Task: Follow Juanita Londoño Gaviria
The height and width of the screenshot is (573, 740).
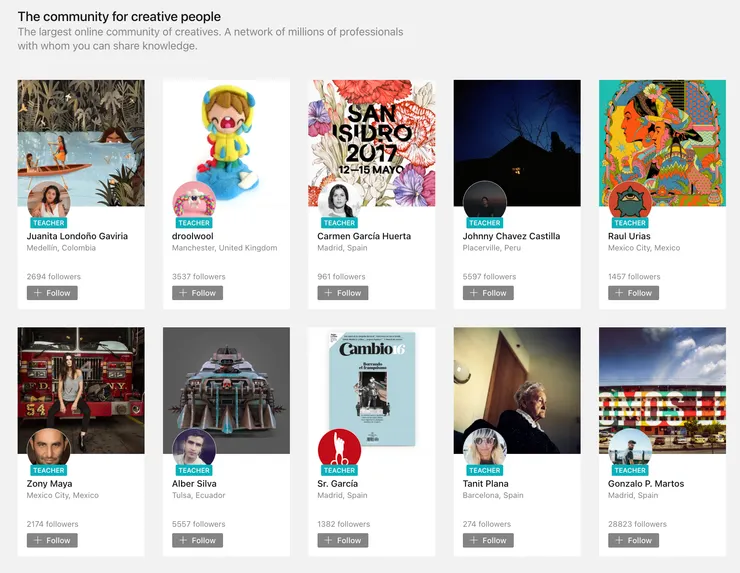Action: [x=52, y=293]
